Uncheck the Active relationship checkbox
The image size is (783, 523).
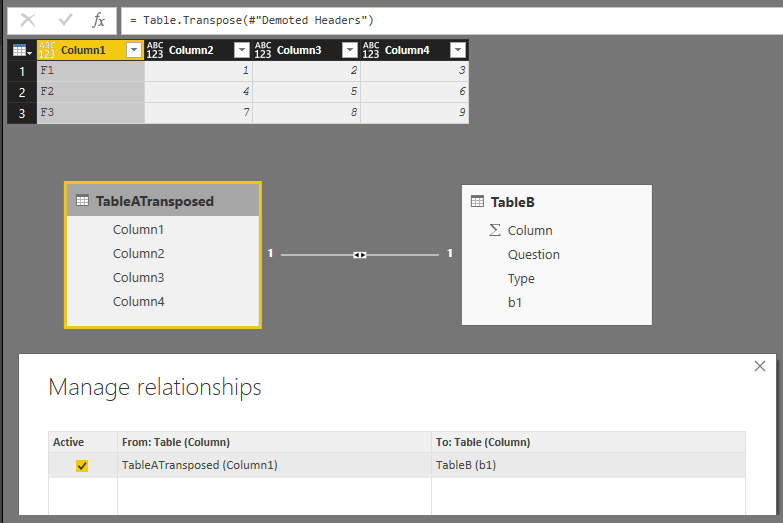(x=82, y=466)
